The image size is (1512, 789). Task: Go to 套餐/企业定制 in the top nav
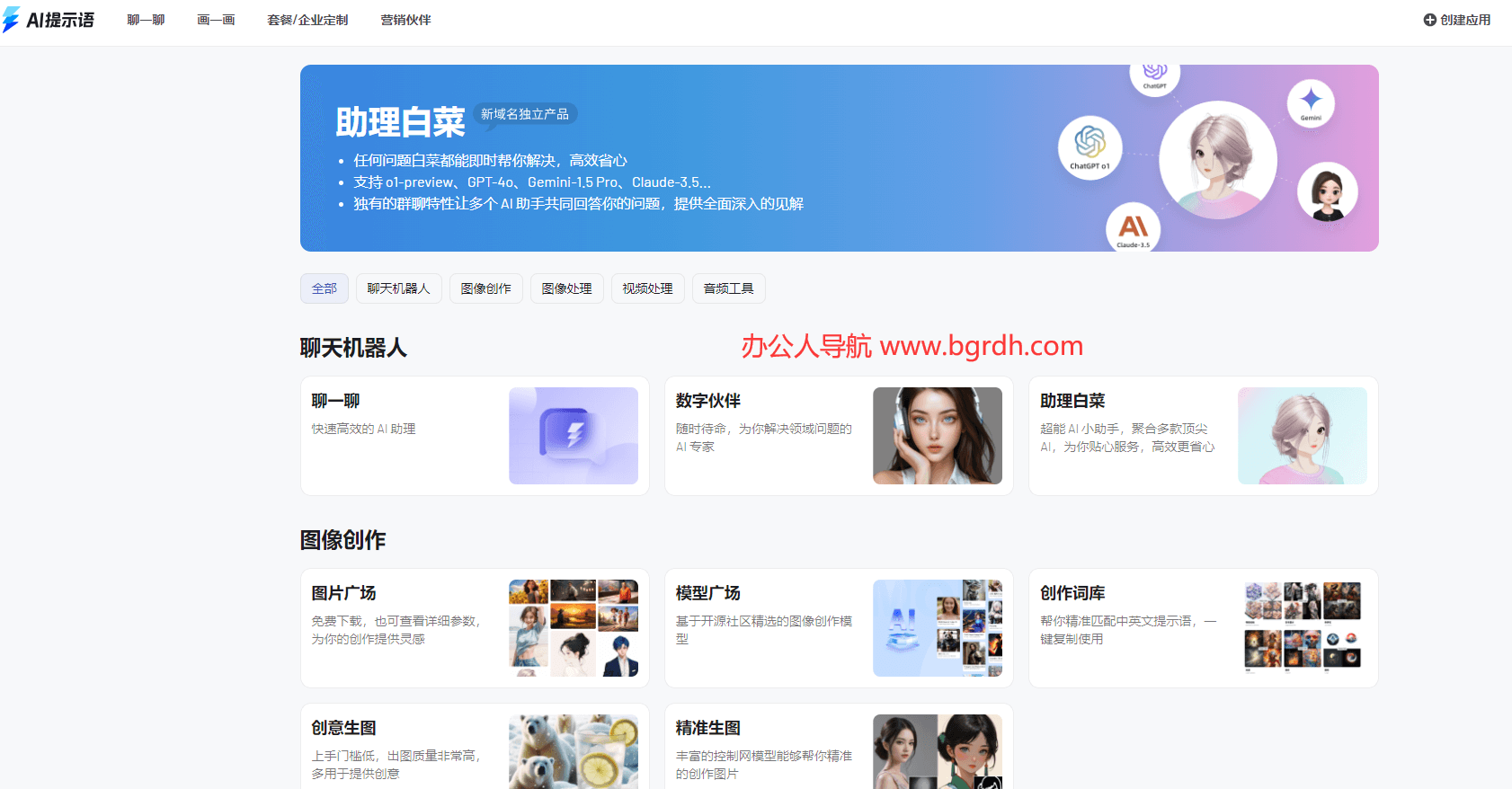click(x=307, y=20)
